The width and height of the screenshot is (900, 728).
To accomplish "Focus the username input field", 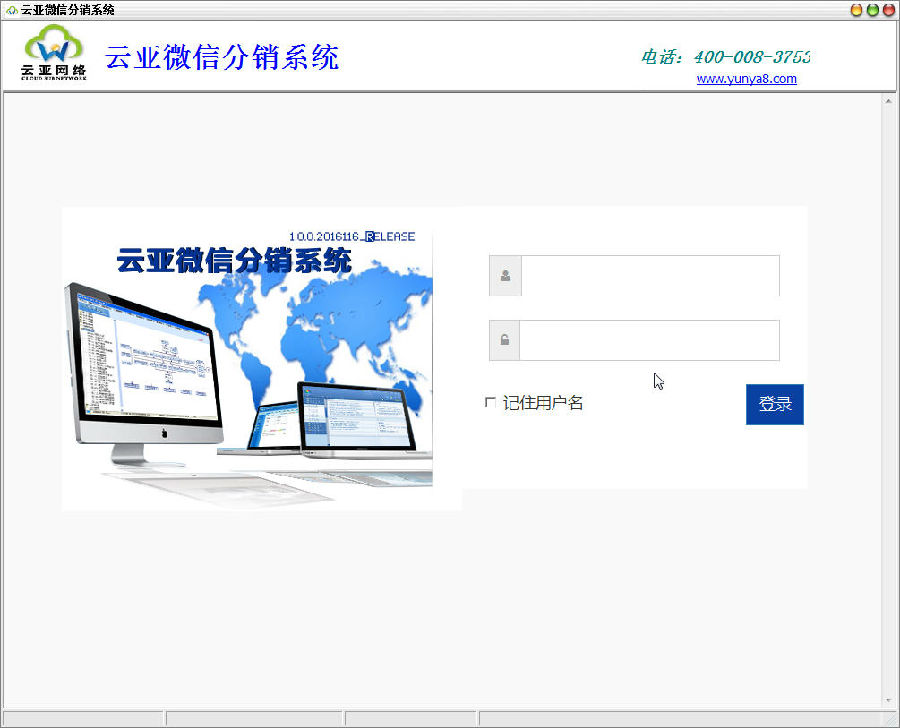I will (649, 276).
